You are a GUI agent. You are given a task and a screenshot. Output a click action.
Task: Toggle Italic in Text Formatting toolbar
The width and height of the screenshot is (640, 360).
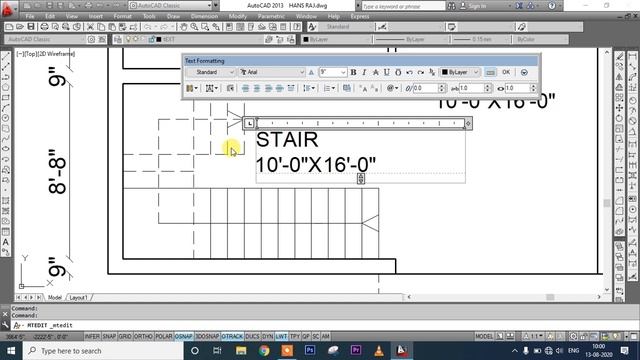(x=364, y=72)
